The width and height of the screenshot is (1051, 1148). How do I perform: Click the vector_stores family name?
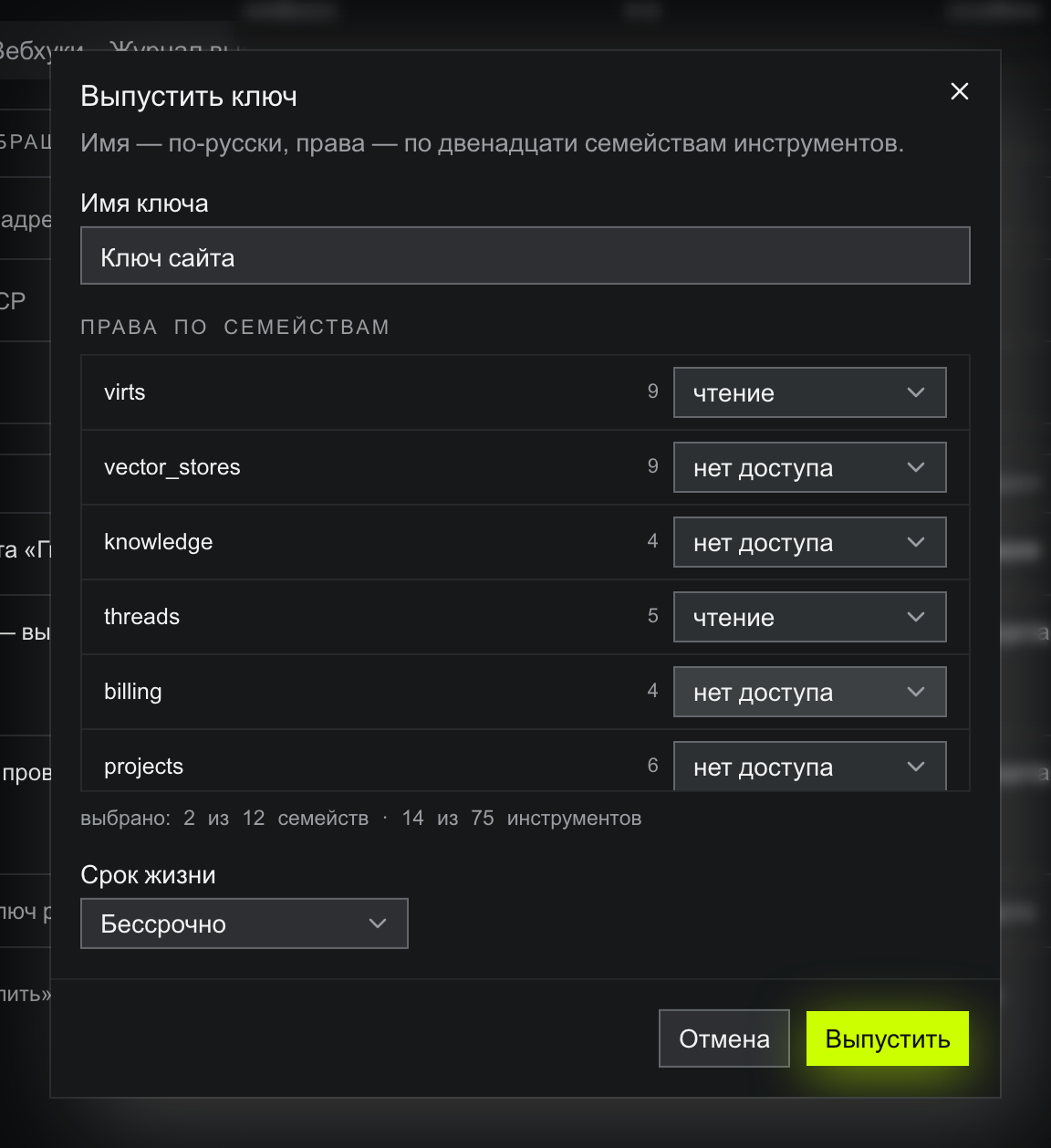(172, 467)
